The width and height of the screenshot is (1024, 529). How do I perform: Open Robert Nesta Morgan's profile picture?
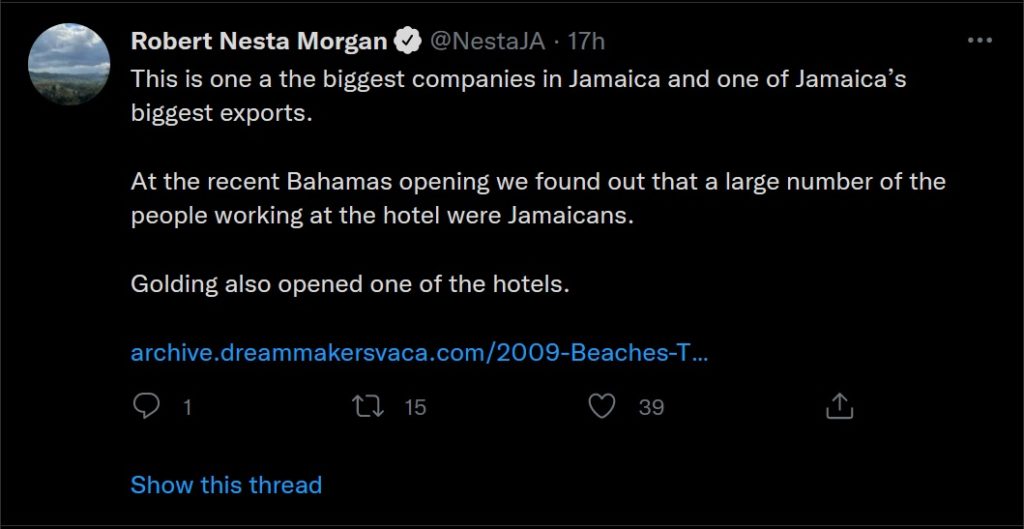click(x=70, y=64)
